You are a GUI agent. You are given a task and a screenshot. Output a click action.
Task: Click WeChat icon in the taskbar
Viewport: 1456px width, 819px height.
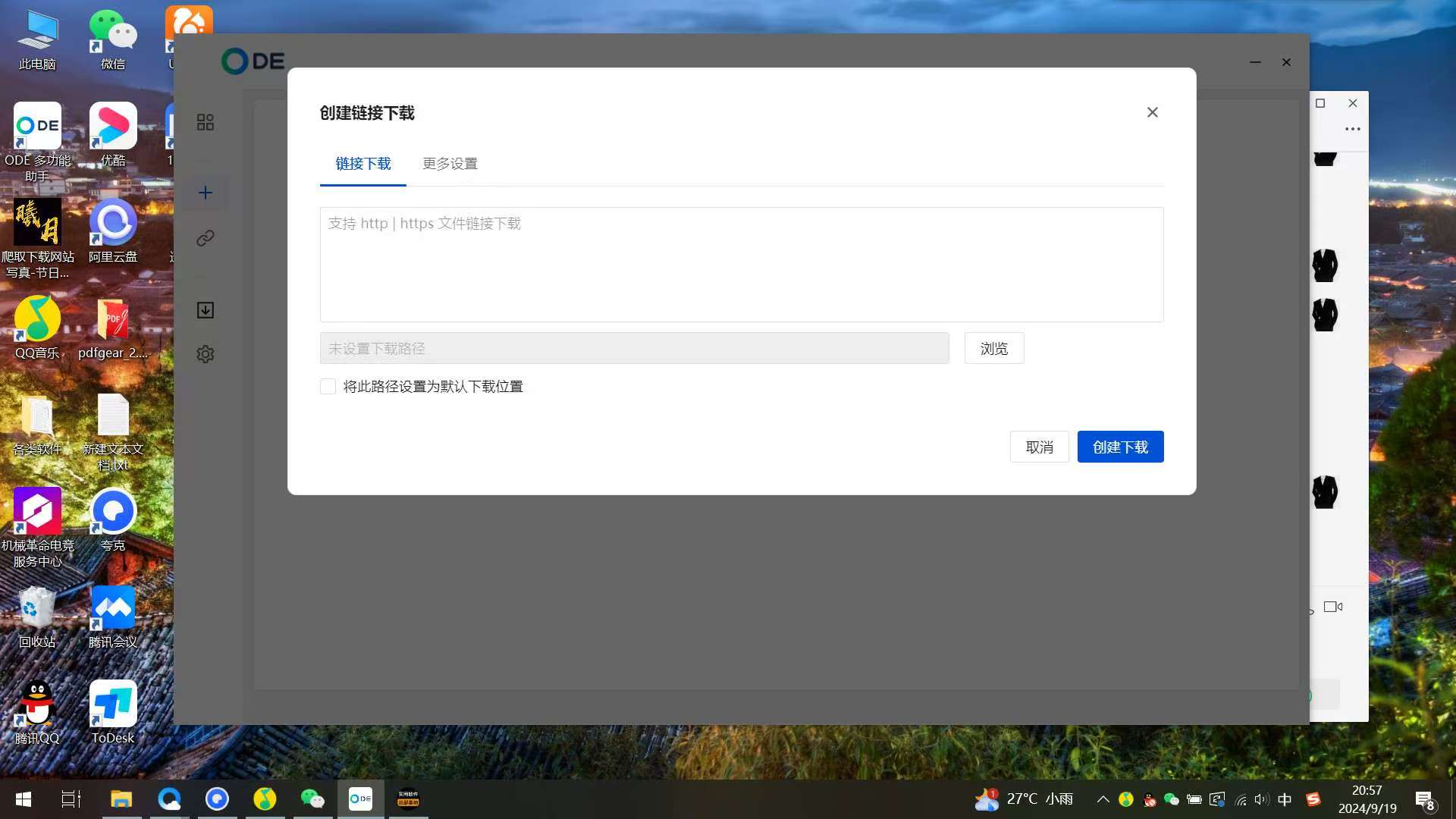point(312,799)
